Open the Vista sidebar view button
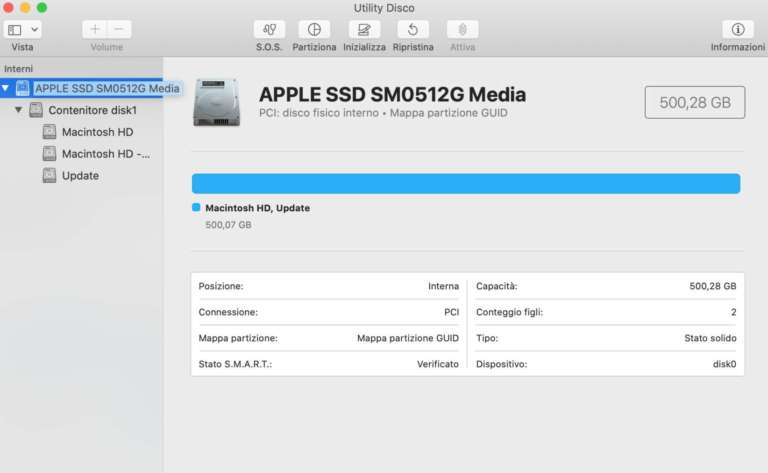This screenshot has width=768, height=473. click(15, 30)
